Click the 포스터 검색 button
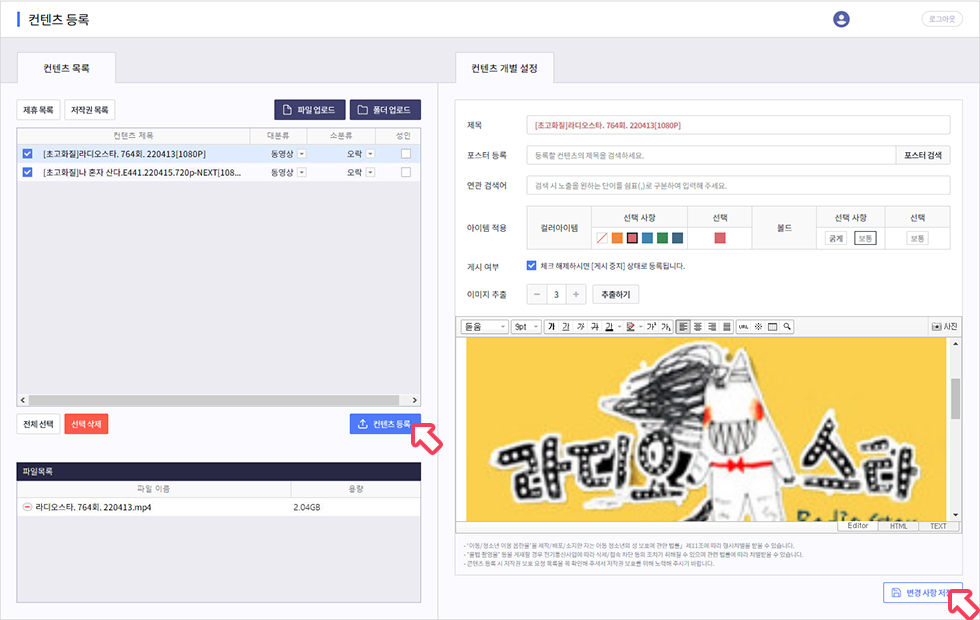 (923, 156)
